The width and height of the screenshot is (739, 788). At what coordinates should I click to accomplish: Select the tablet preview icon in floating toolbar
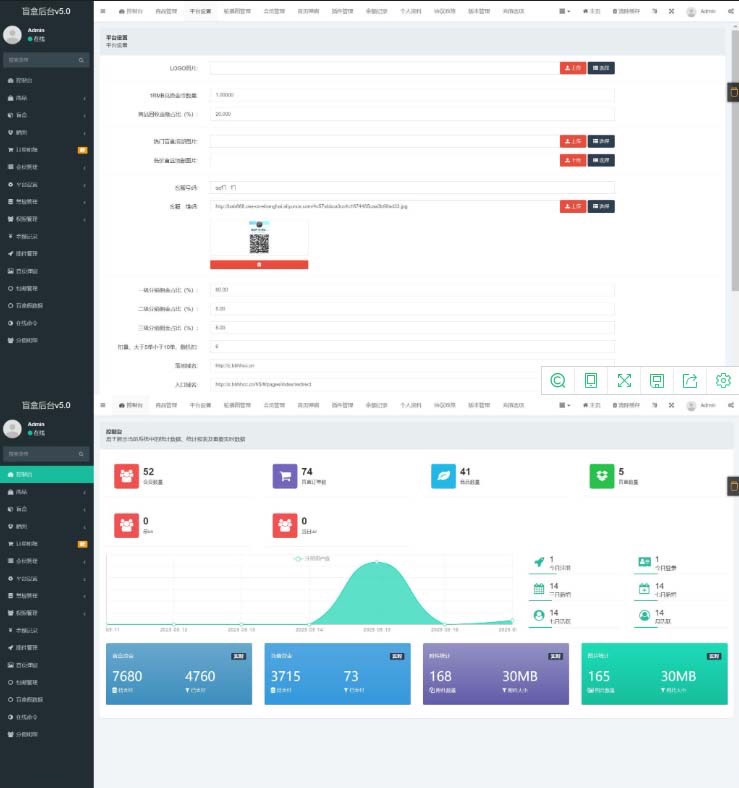click(591, 380)
